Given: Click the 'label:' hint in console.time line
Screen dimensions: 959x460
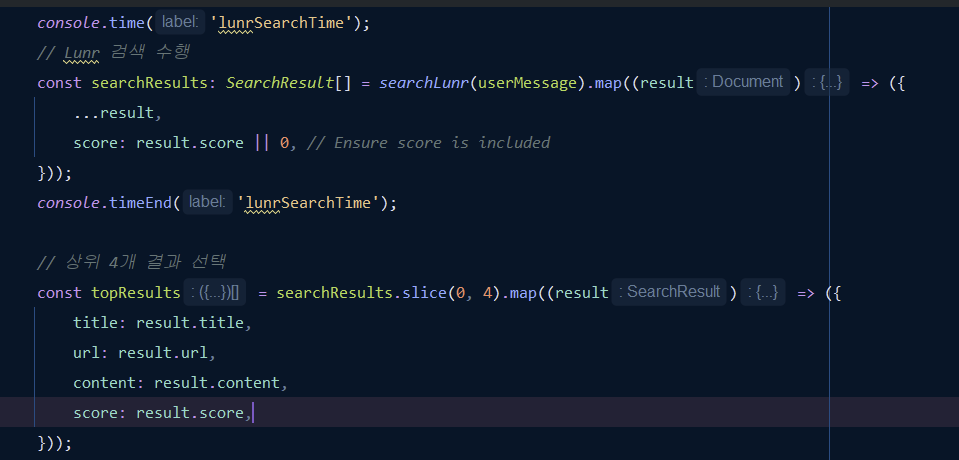Looking at the screenshot, I should point(180,23).
